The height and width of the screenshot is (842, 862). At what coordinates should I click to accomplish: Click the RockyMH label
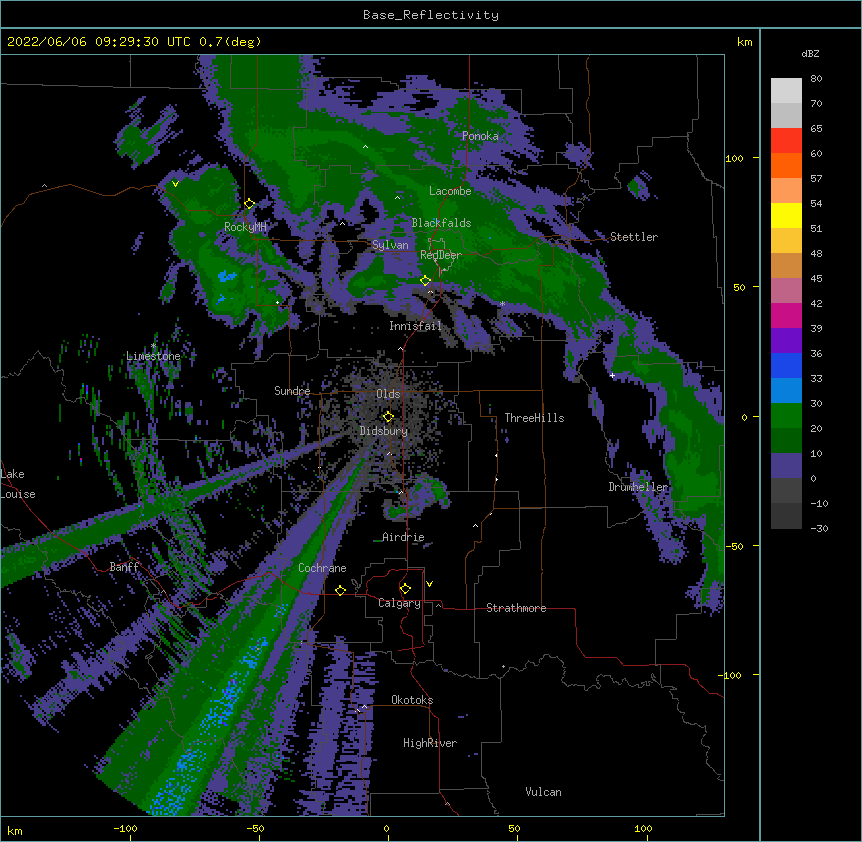pos(245,227)
